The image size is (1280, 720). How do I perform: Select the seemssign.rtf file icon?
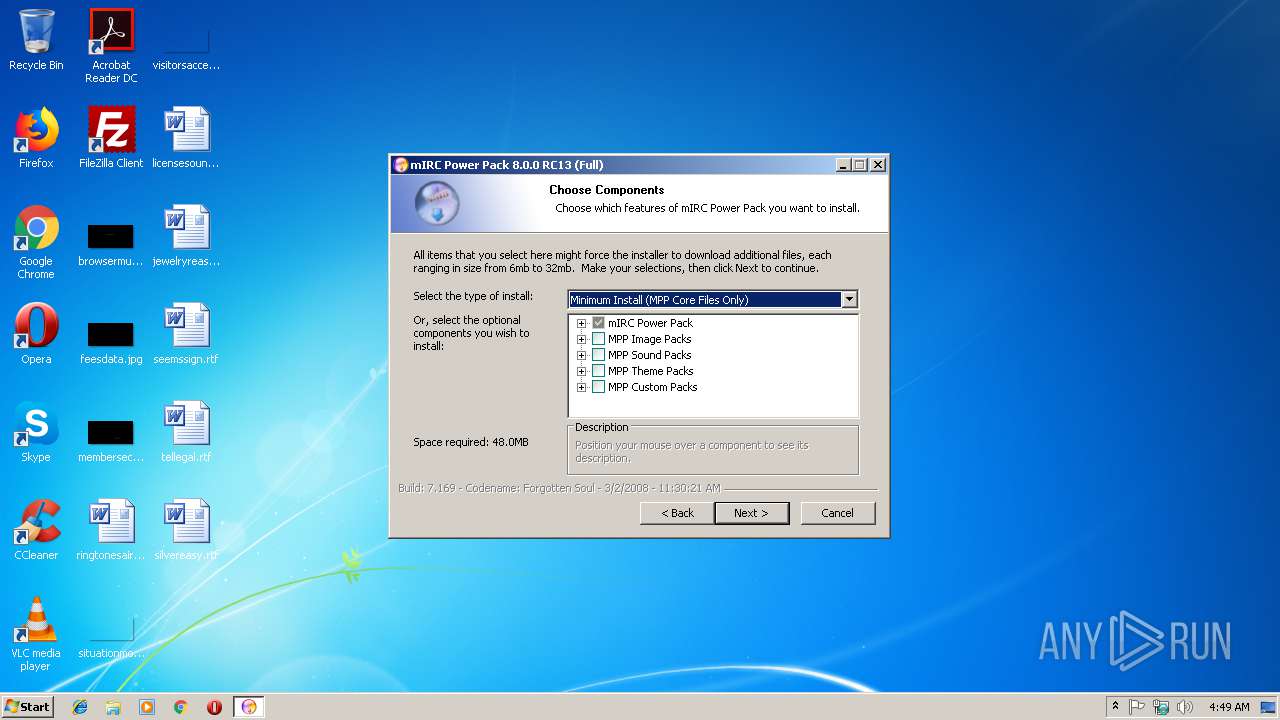(x=186, y=334)
